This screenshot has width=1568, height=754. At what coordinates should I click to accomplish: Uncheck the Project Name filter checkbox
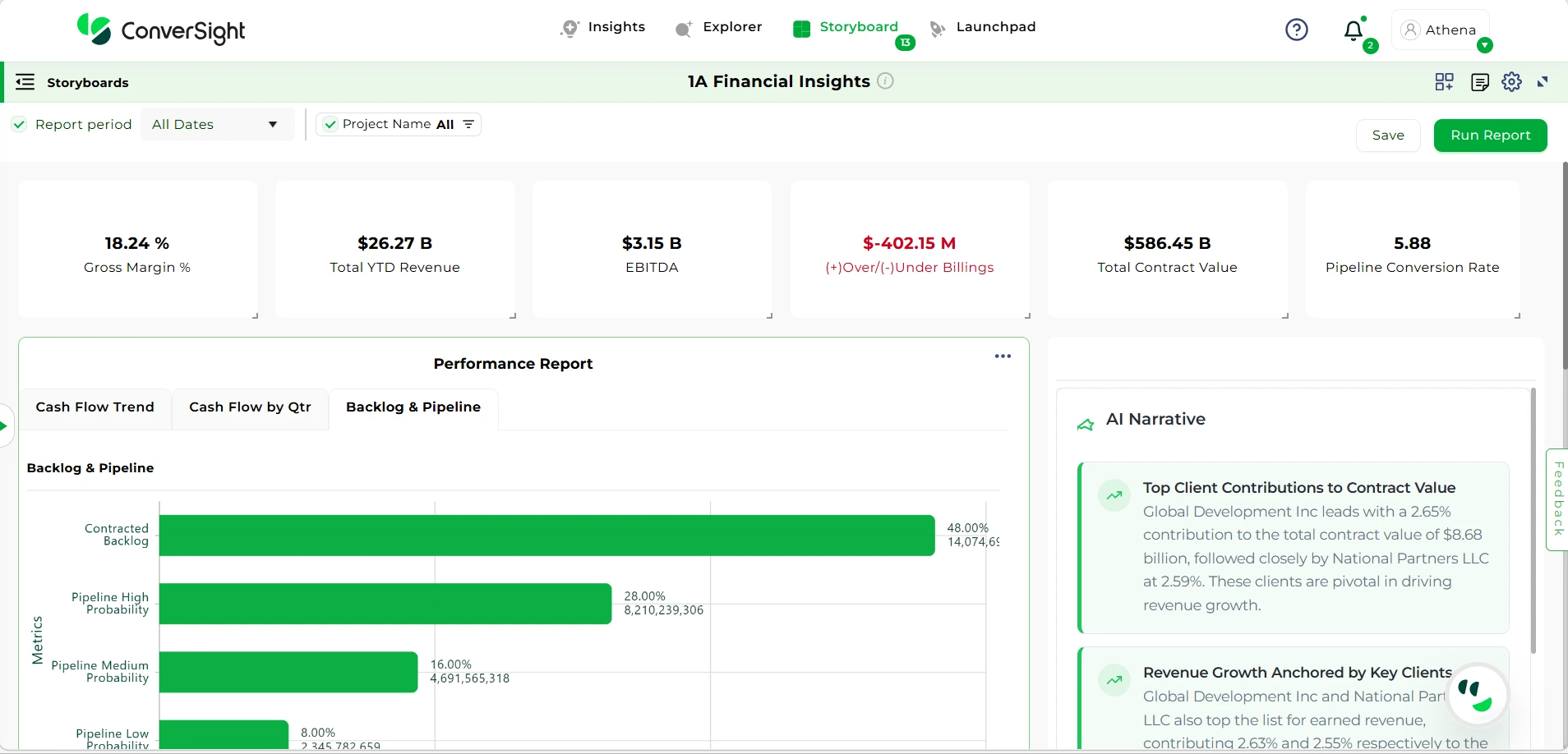(330, 124)
